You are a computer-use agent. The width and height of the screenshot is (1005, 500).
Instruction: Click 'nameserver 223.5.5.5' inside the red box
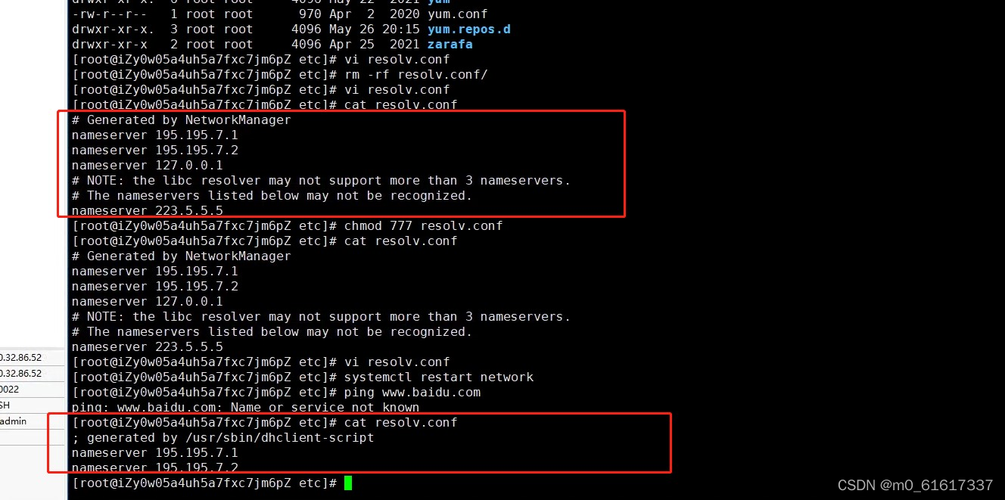[x=147, y=210]
